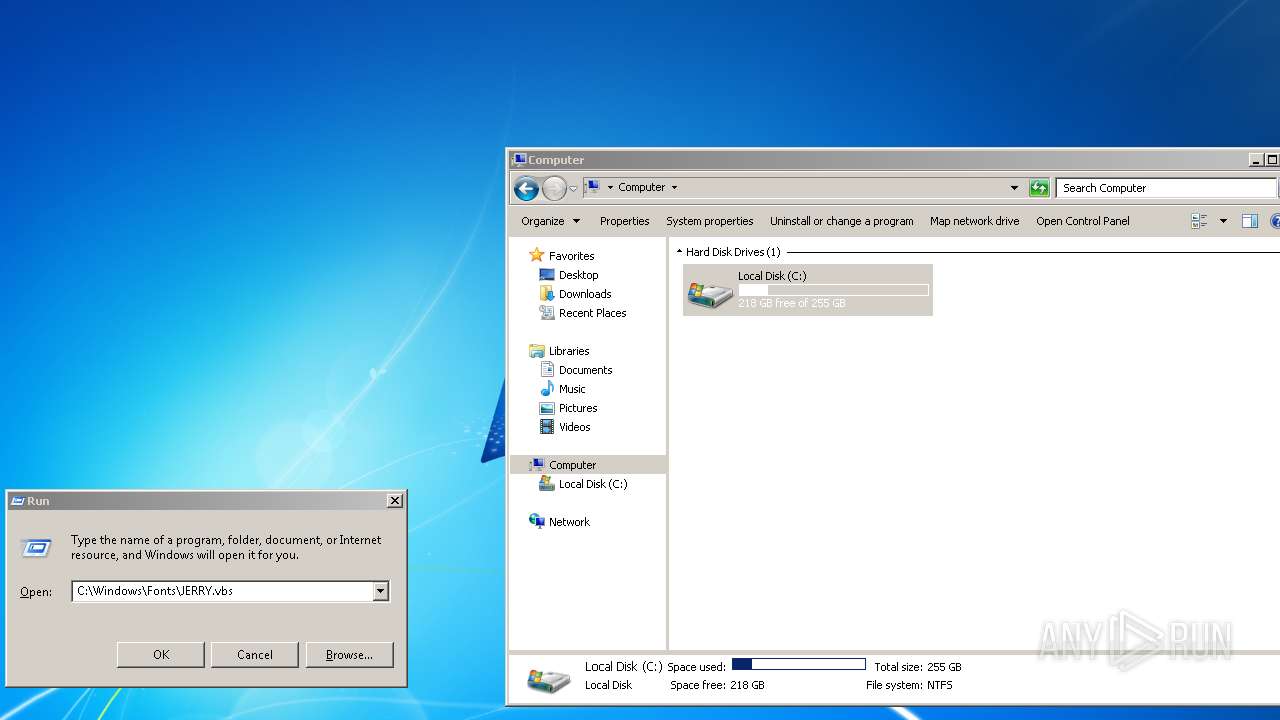This screenshot has width=1280, height=720.
Task: Click 'File system: NTFS' text
Action: tap(909, 685)
